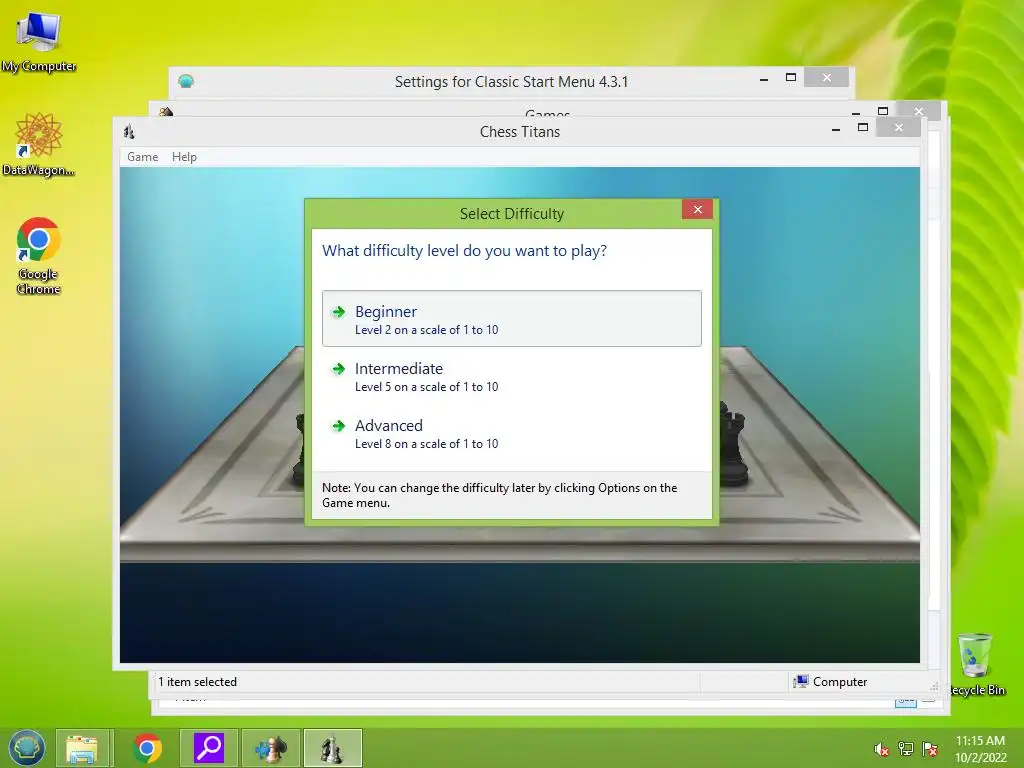Viewport: 1024px width, 768px height.
Task: Click the green arrow beside Beginner
Action: click(x=338, y=312)
